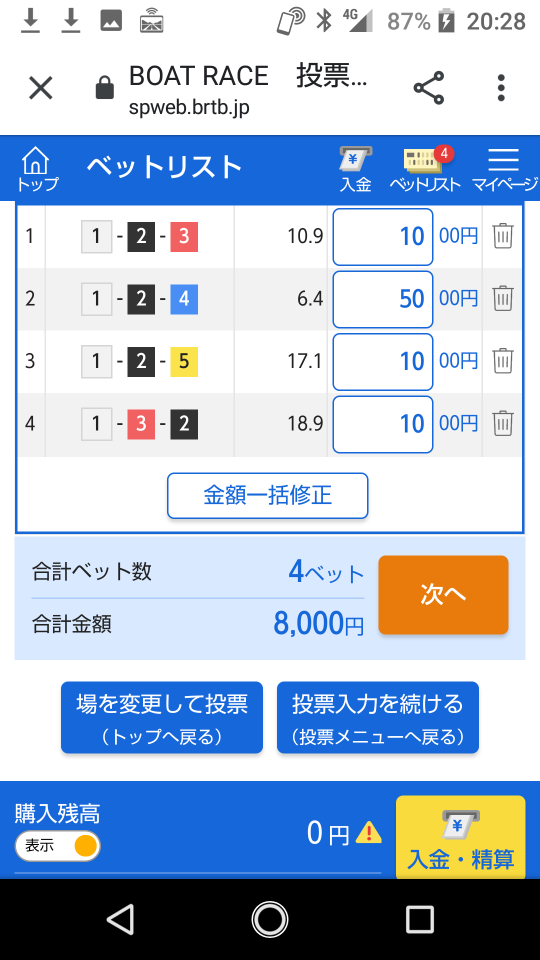
Task: Delete bet 1-2-4 with trash icon
Action: tap(503, 299)
